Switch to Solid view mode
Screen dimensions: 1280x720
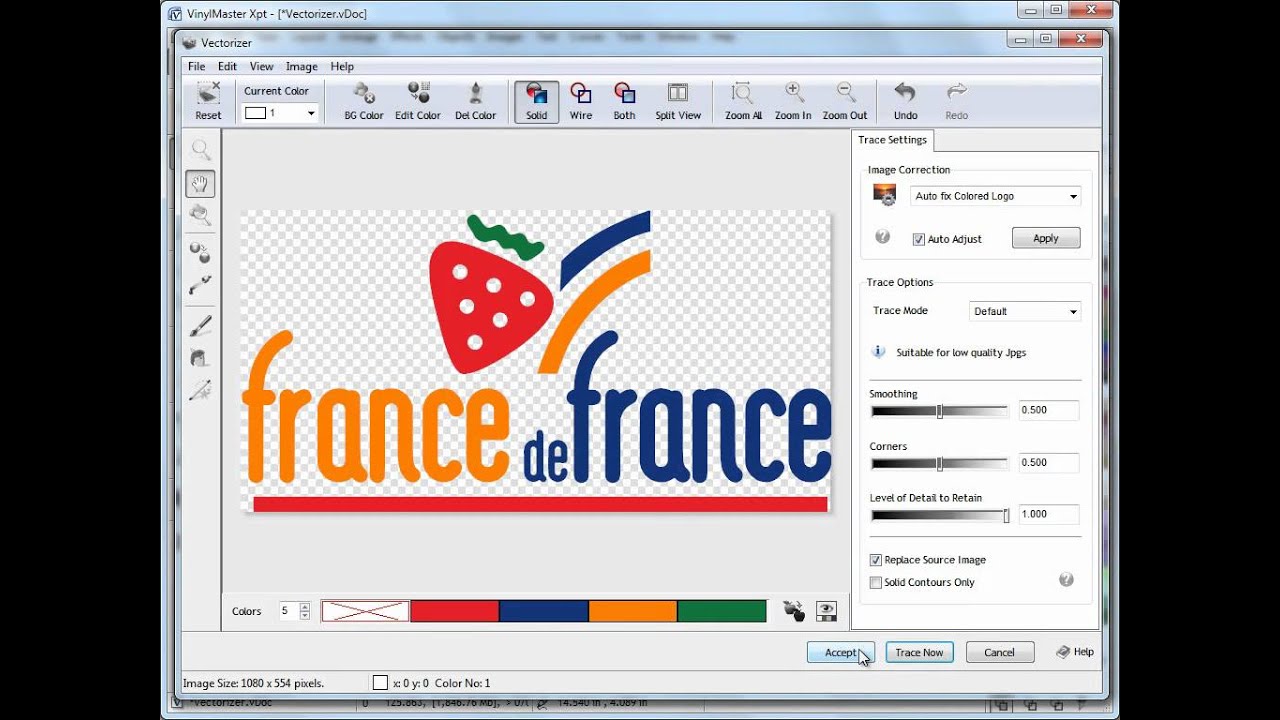537,102
